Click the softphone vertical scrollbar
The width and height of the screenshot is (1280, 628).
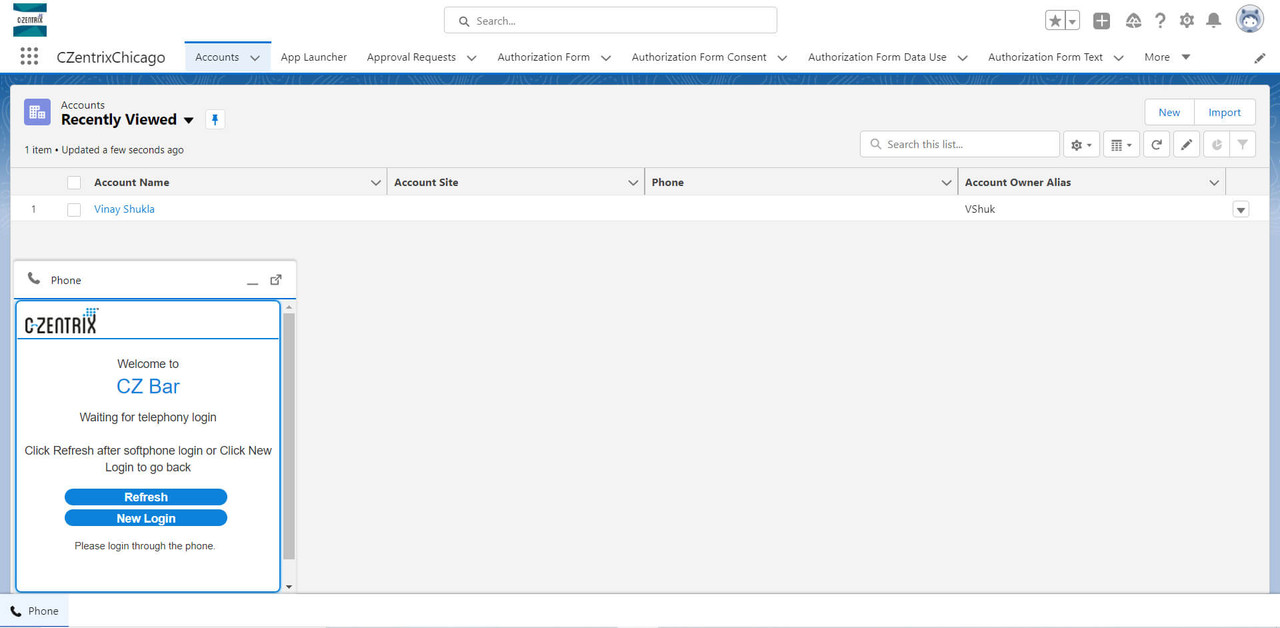coord(289,435)
